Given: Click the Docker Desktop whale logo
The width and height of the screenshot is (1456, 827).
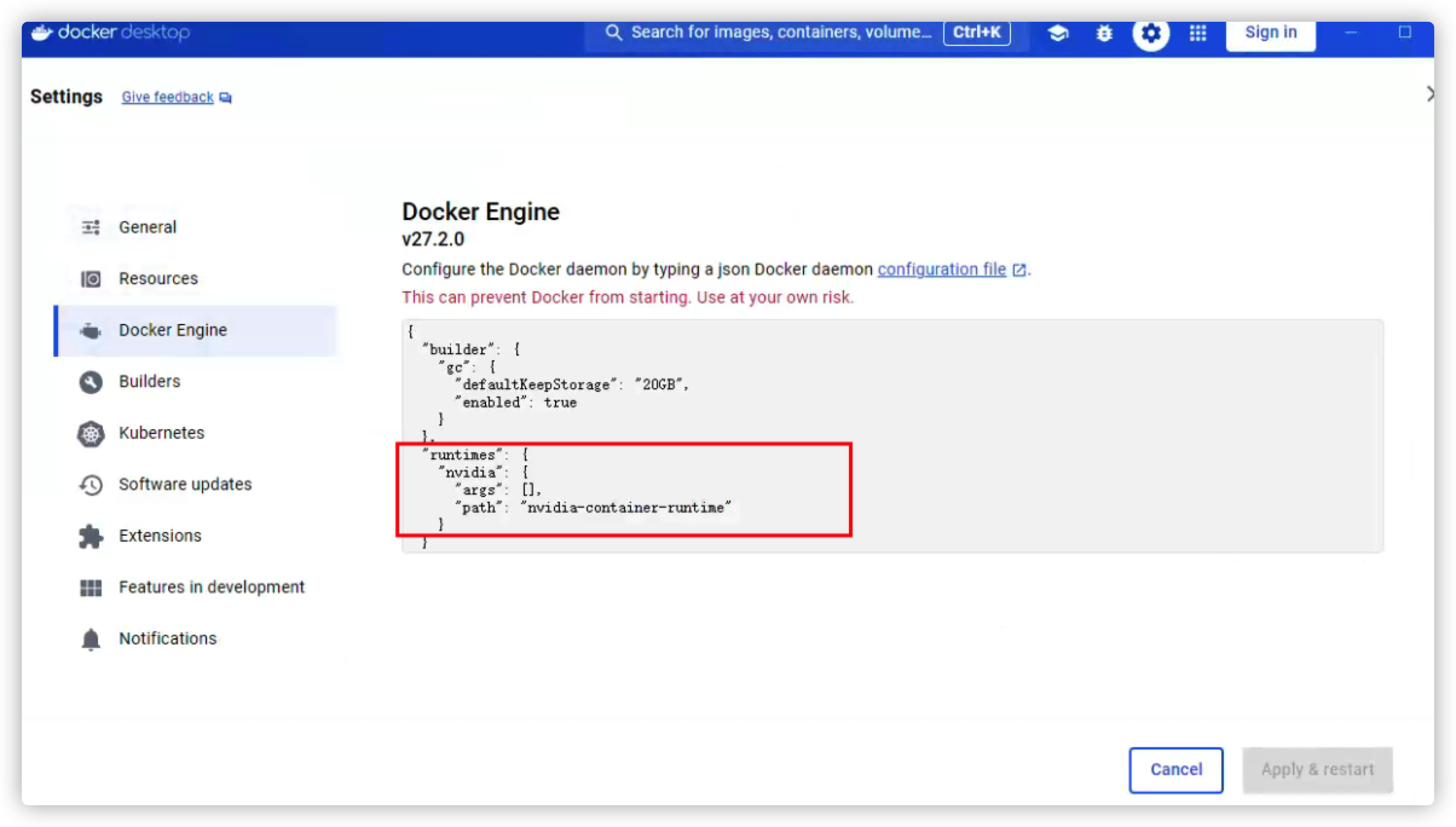Looking at the screenshot, I should tap(42, 32).
